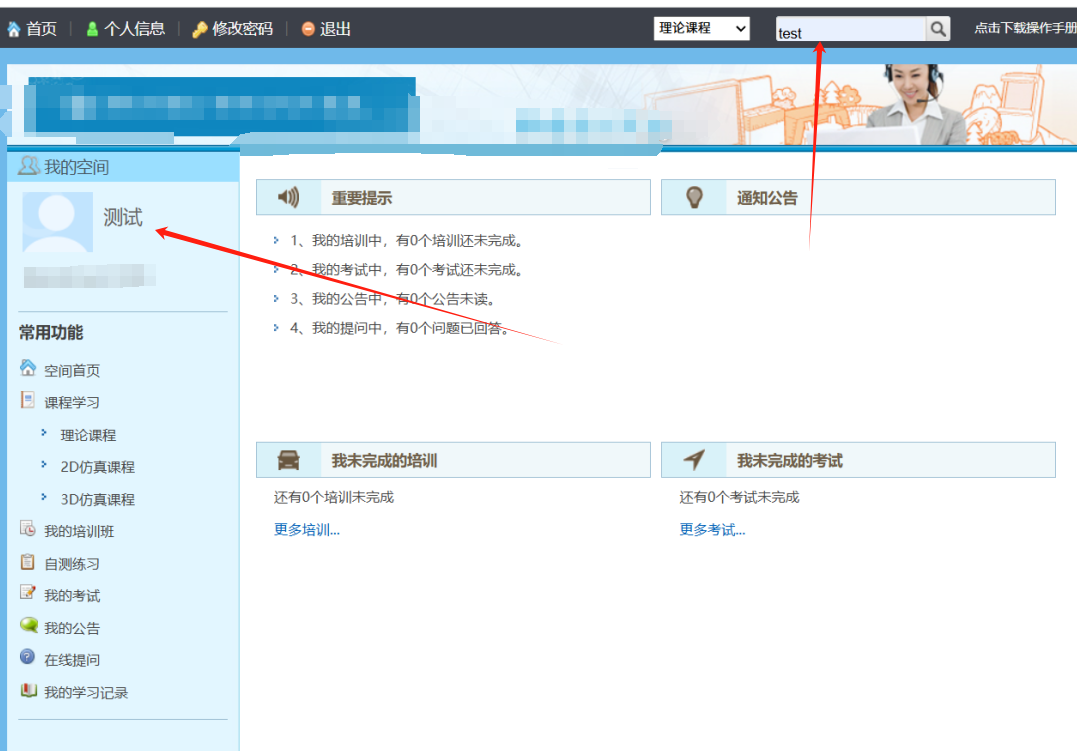Open 个人信息 in the top navigation
The image size is (1077, 751).
pyautogui.click(x=135, y=29)
